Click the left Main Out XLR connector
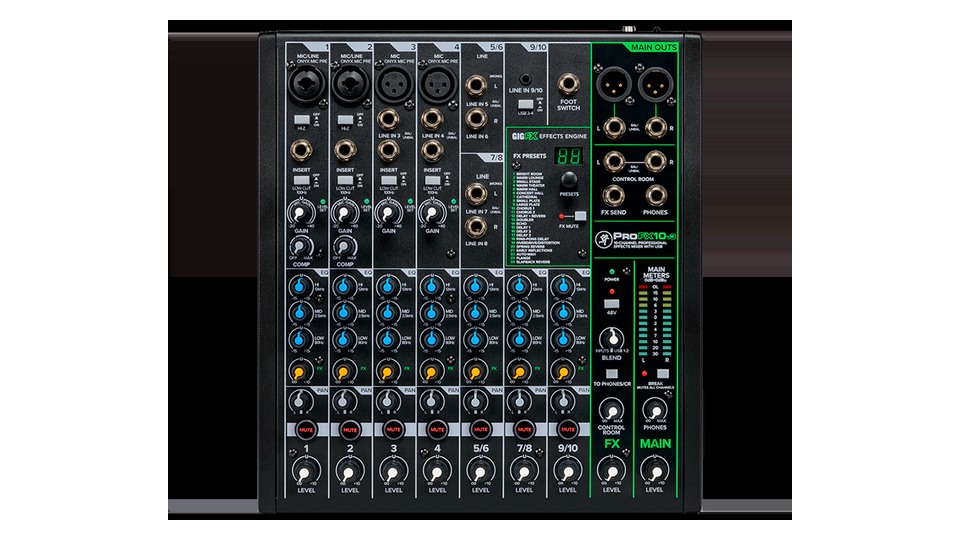 tap(613, 83)
